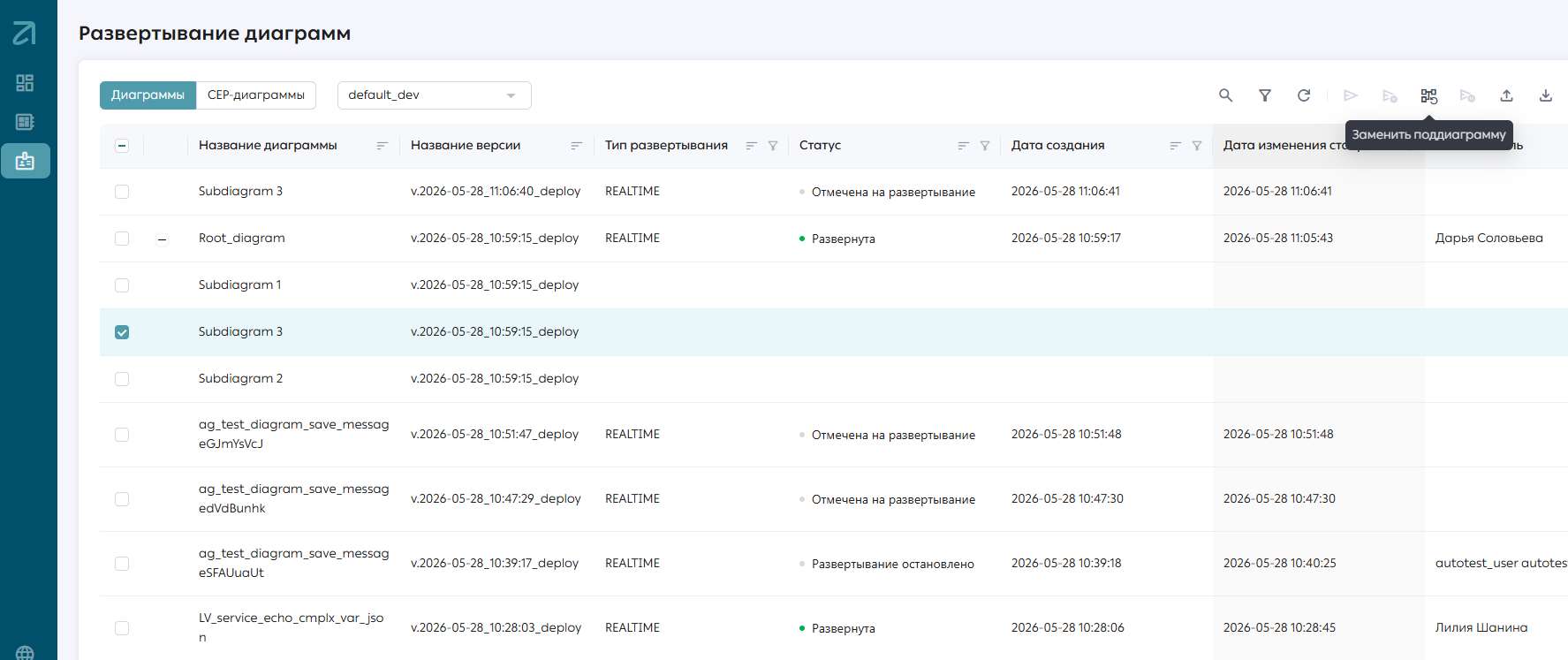Click the deploy arrow icon
1568x660 pixels.
(1351, 95)
